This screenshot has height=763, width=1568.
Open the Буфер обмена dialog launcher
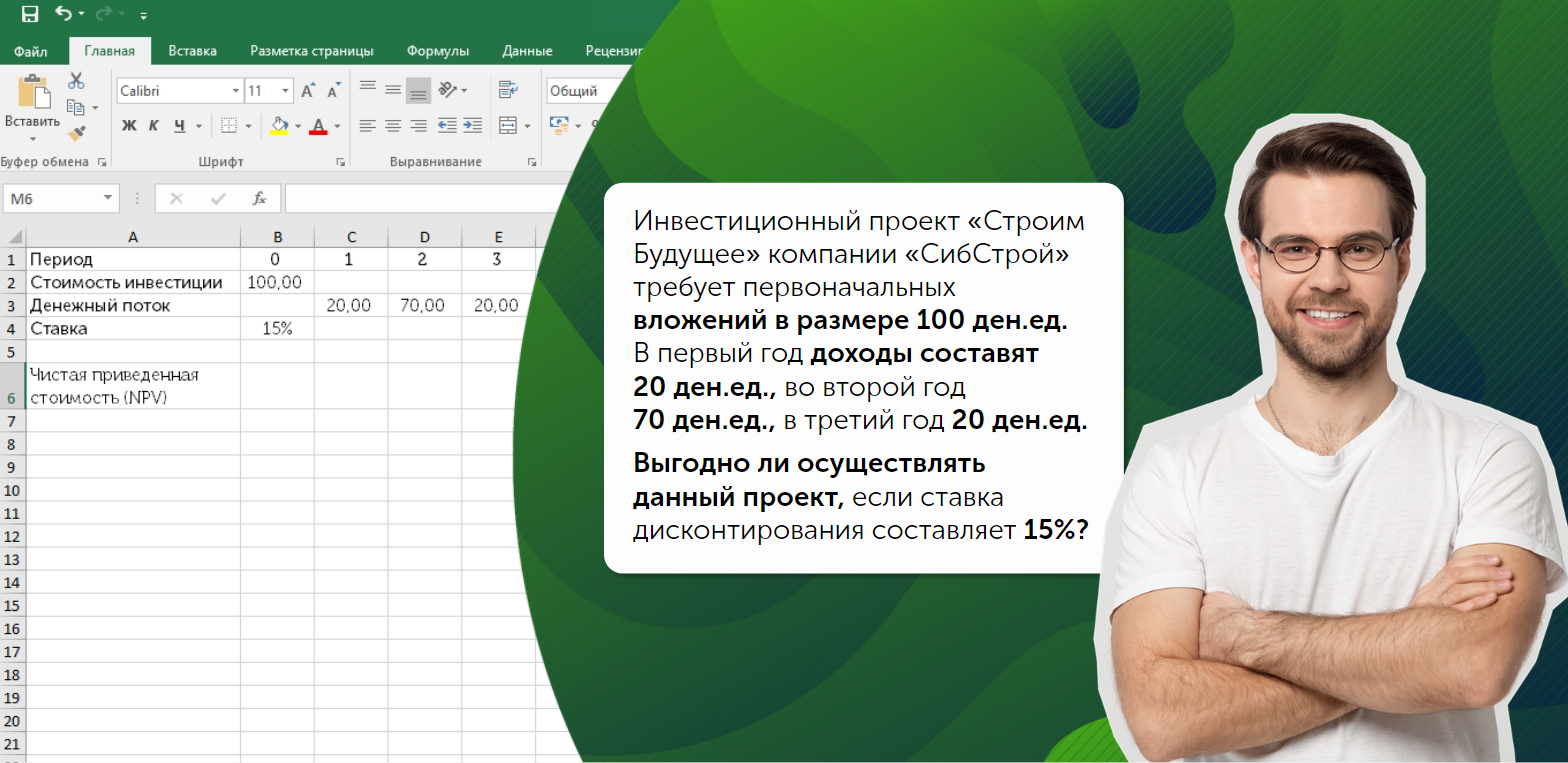101,162
